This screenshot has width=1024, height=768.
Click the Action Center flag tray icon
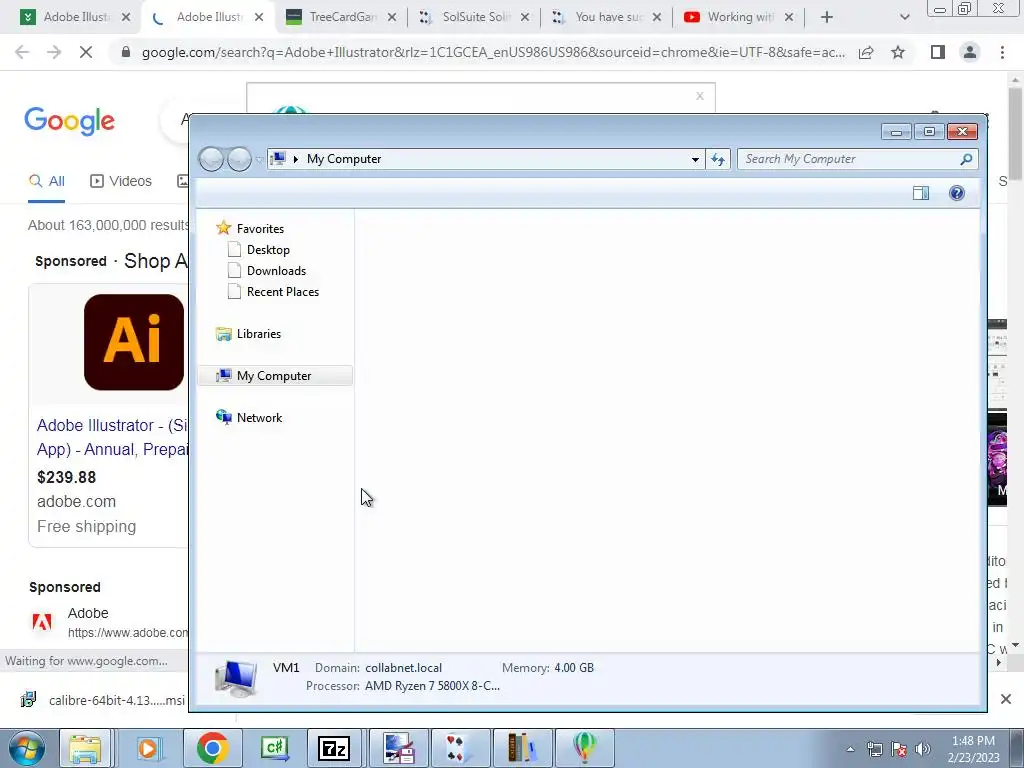coord(899,749)
